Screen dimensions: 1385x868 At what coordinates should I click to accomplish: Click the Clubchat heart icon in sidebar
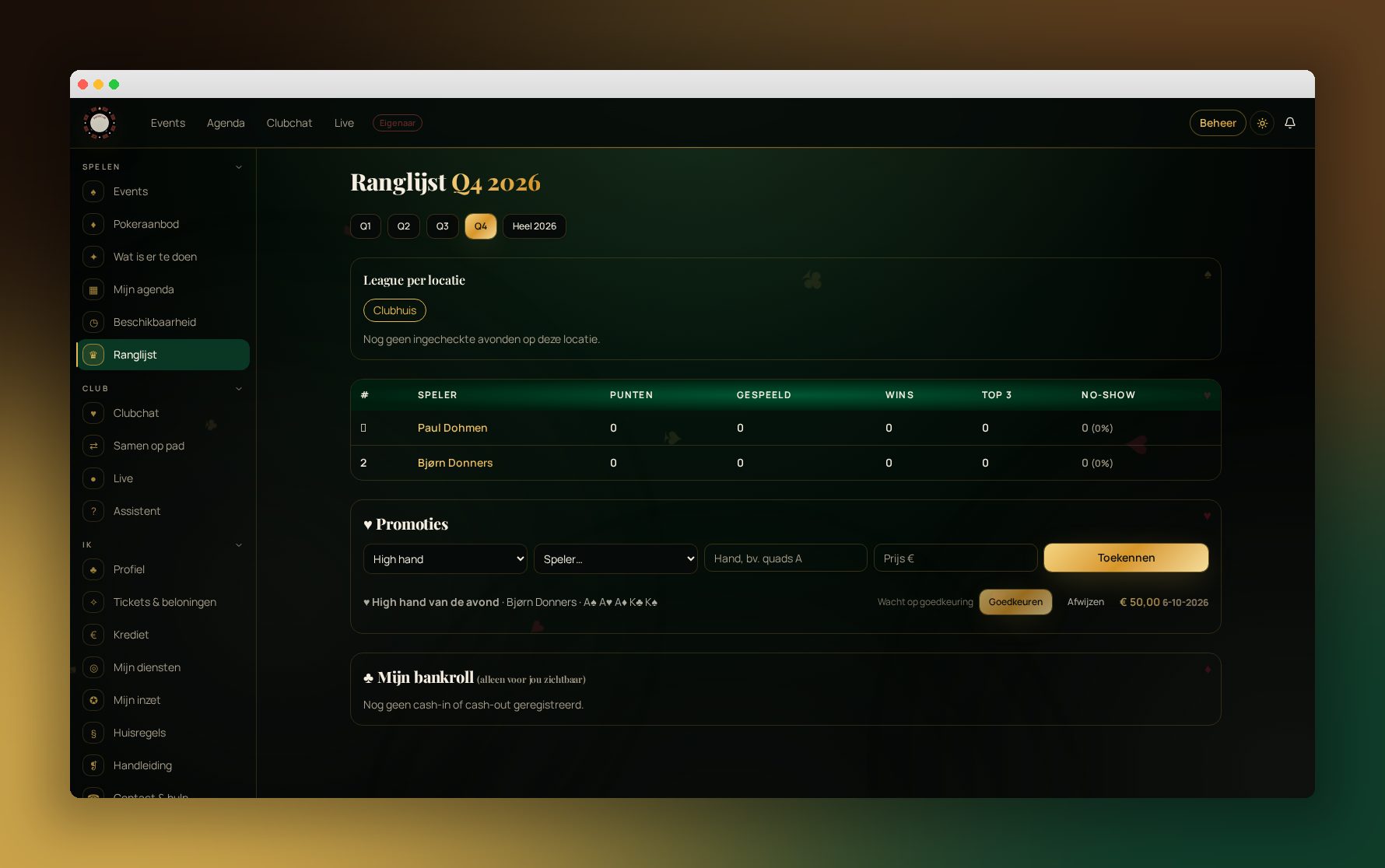[93, 413]
